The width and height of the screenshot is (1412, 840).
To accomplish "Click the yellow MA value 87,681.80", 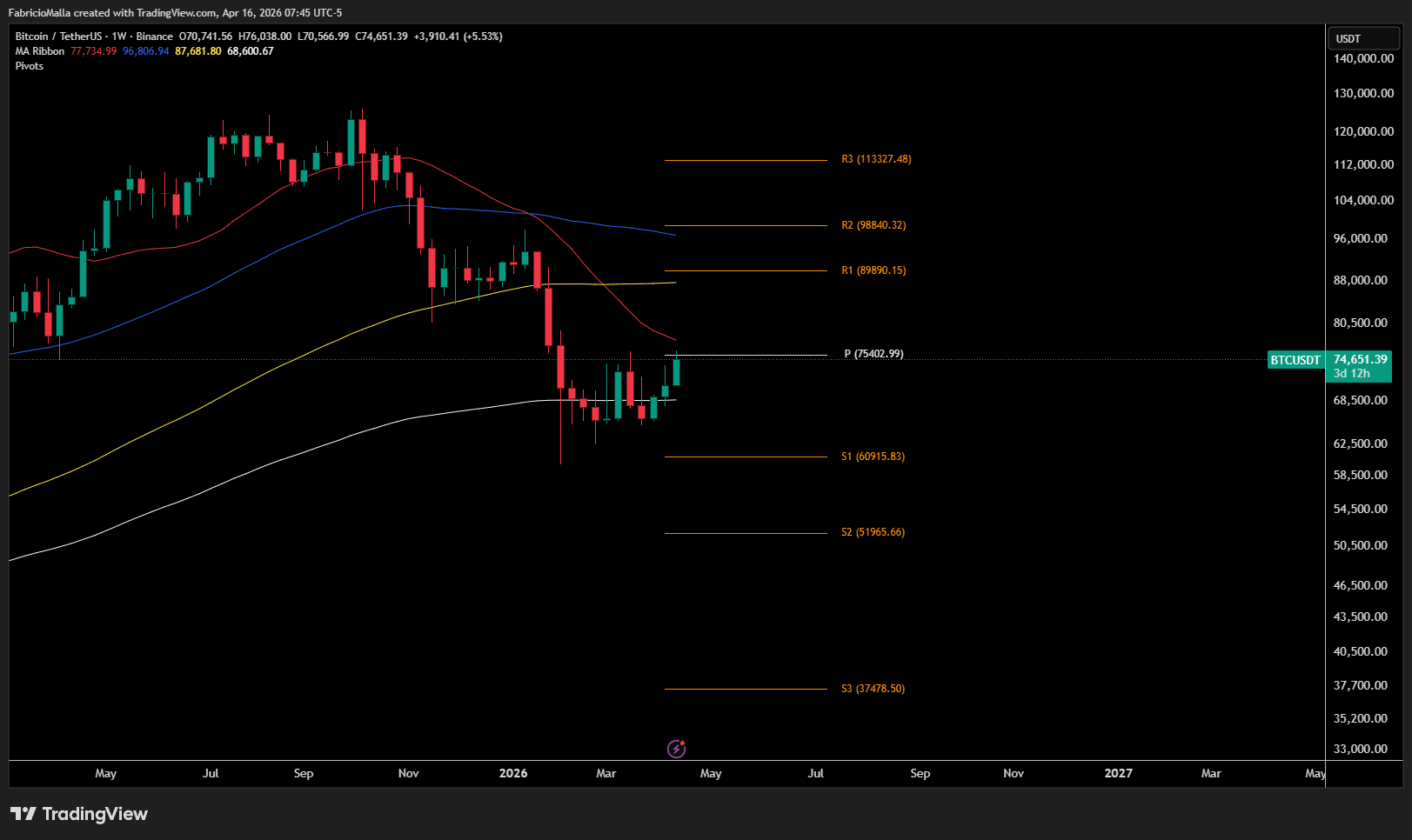I will [x=198, y=51].
